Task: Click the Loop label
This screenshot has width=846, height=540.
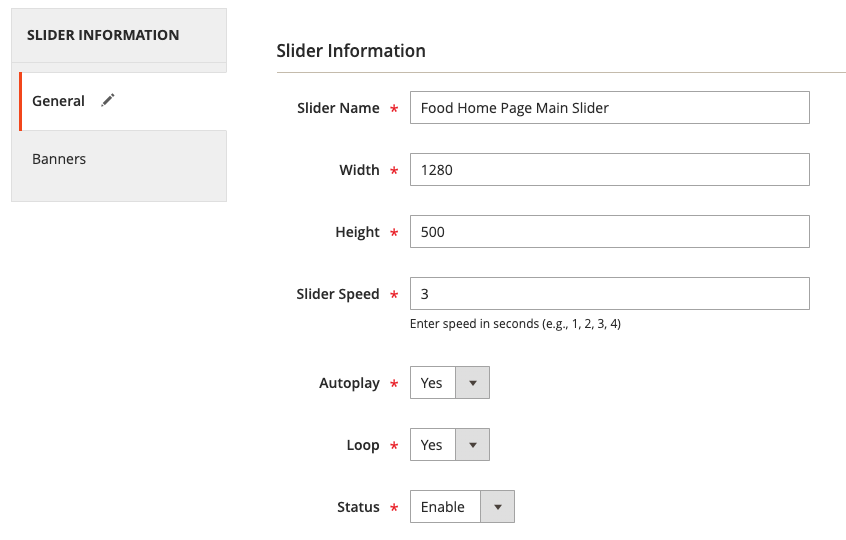Action: (x=363, y=445)
